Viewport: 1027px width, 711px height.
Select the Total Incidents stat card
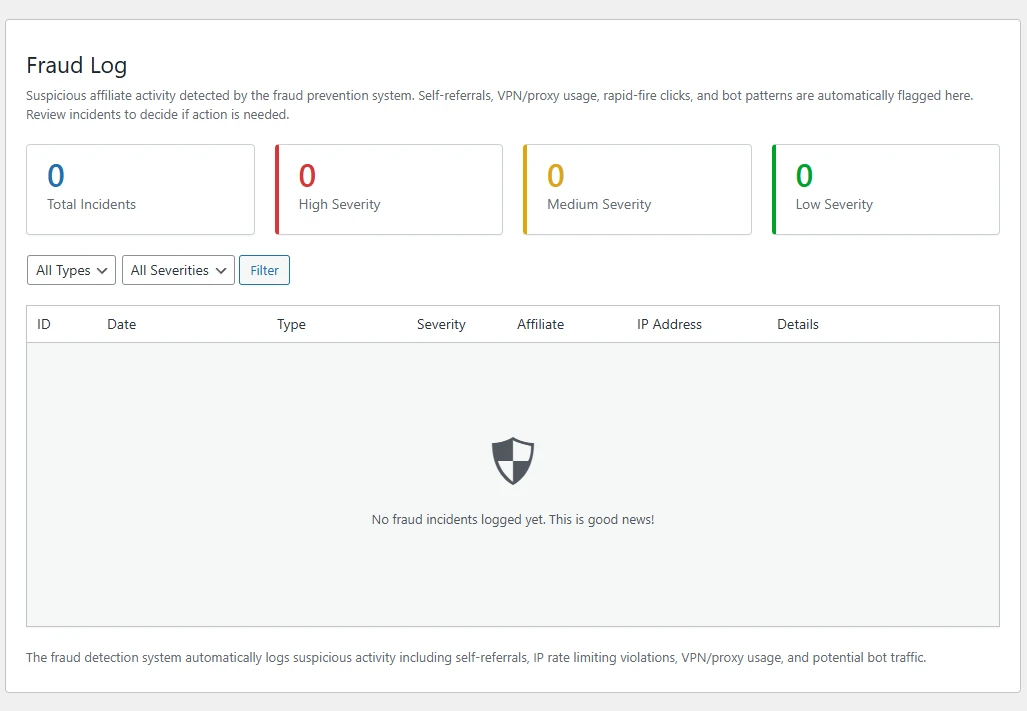pos(140,189)
